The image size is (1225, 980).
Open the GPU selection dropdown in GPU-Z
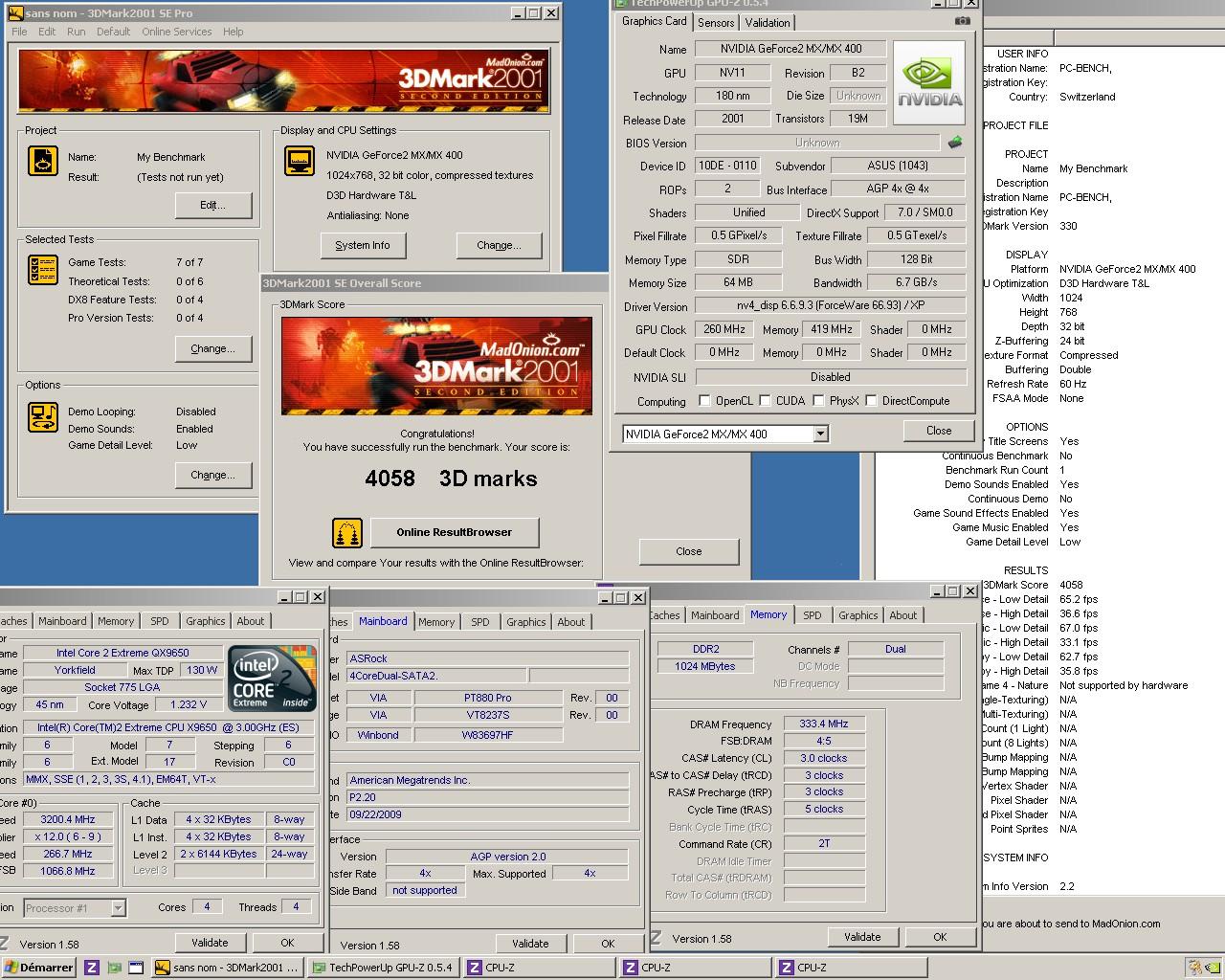tap(820, 434)
